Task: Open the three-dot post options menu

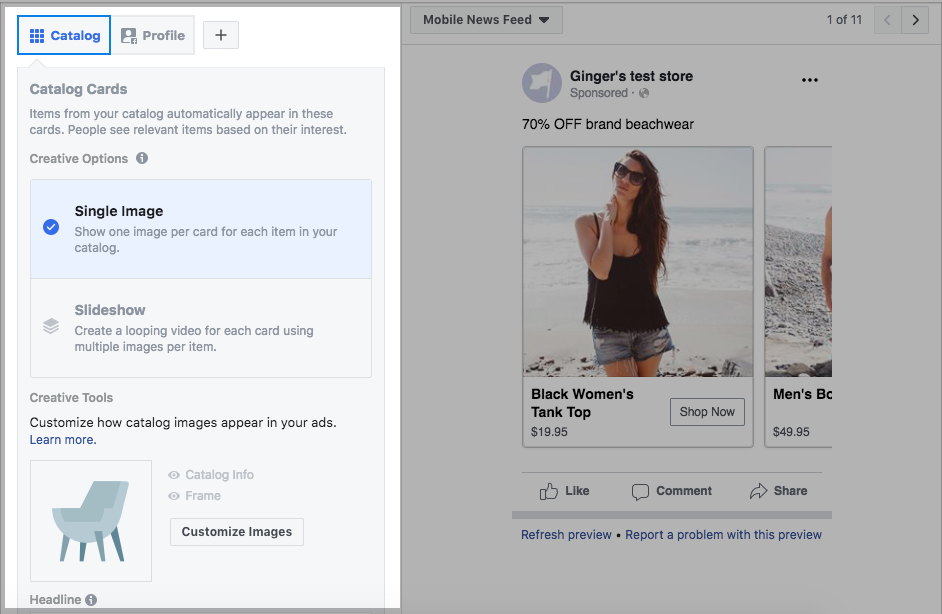Action: pos(810,81)
